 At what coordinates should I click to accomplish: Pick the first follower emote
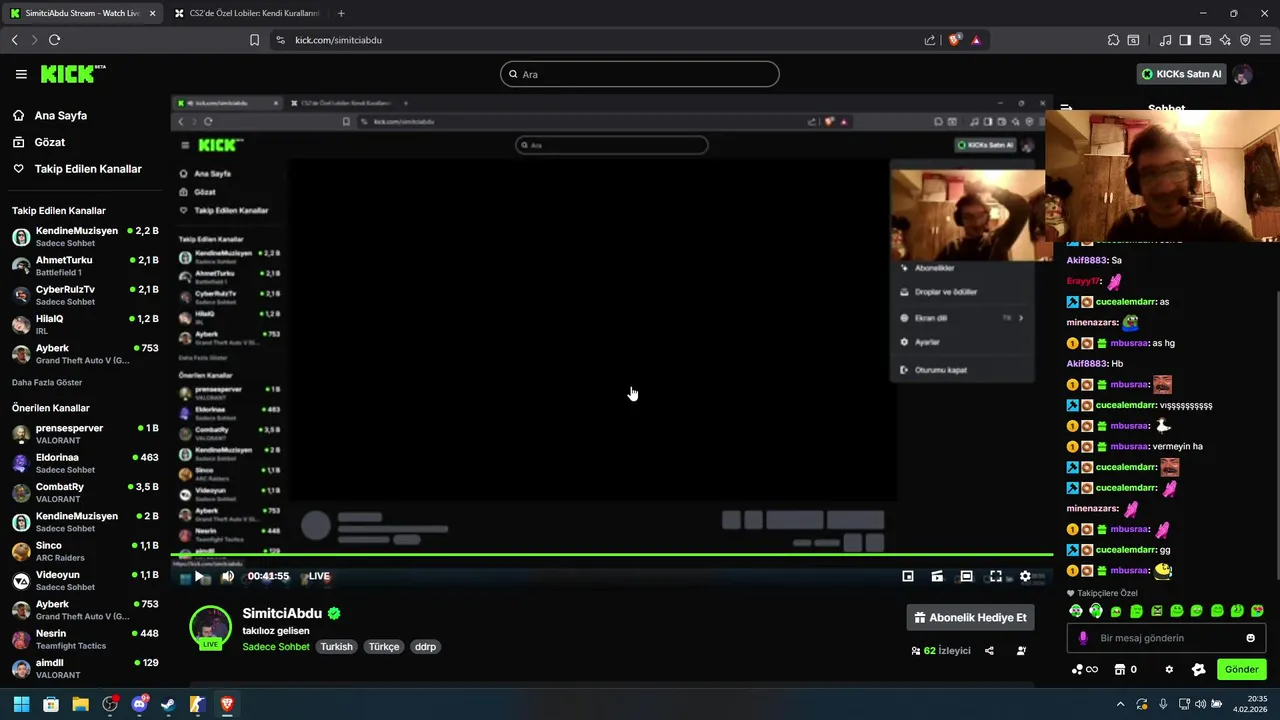coord(1076,611)
